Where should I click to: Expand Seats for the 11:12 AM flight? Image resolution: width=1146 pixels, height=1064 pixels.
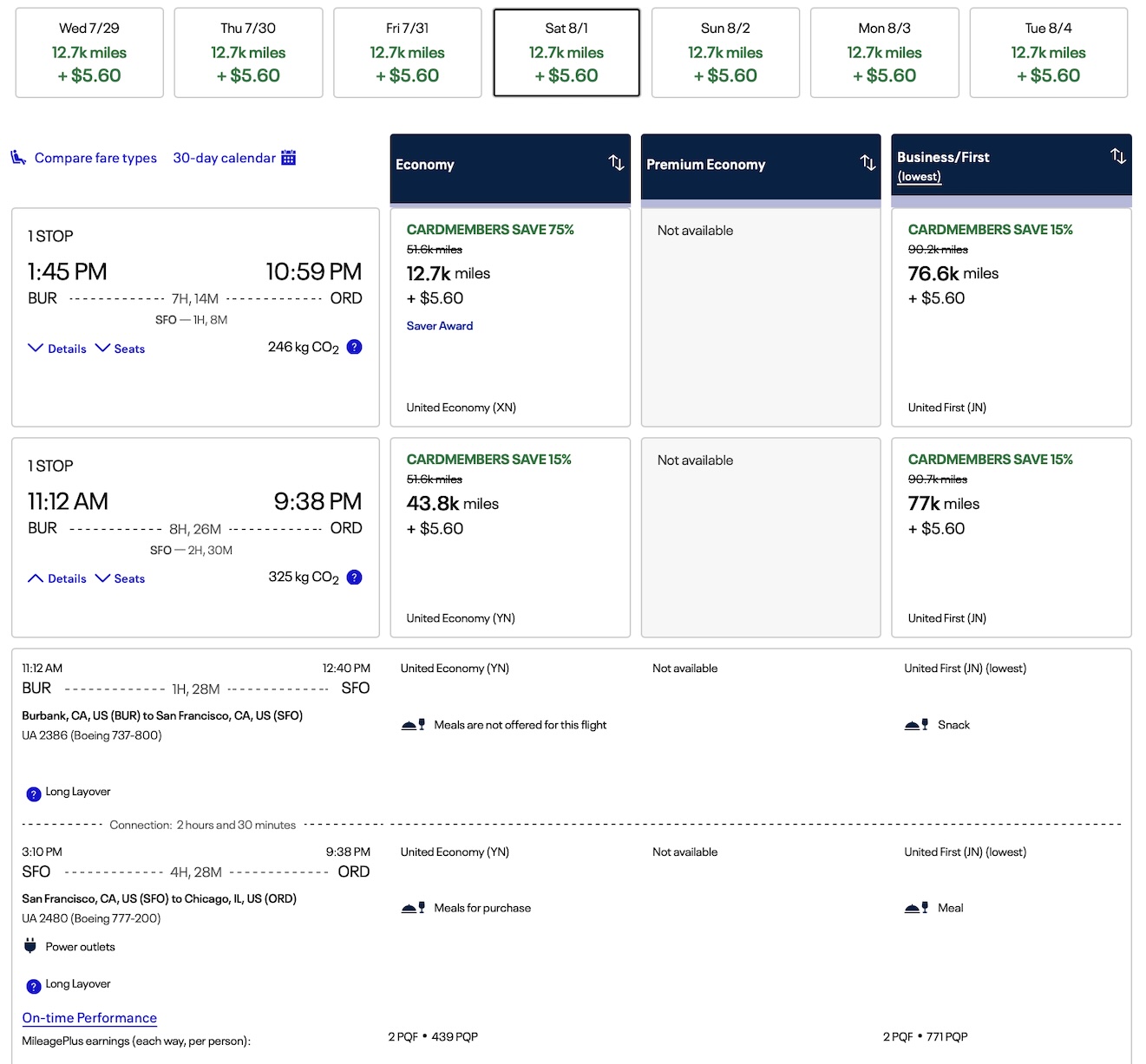pyautogui.click(x=120, y=578)
